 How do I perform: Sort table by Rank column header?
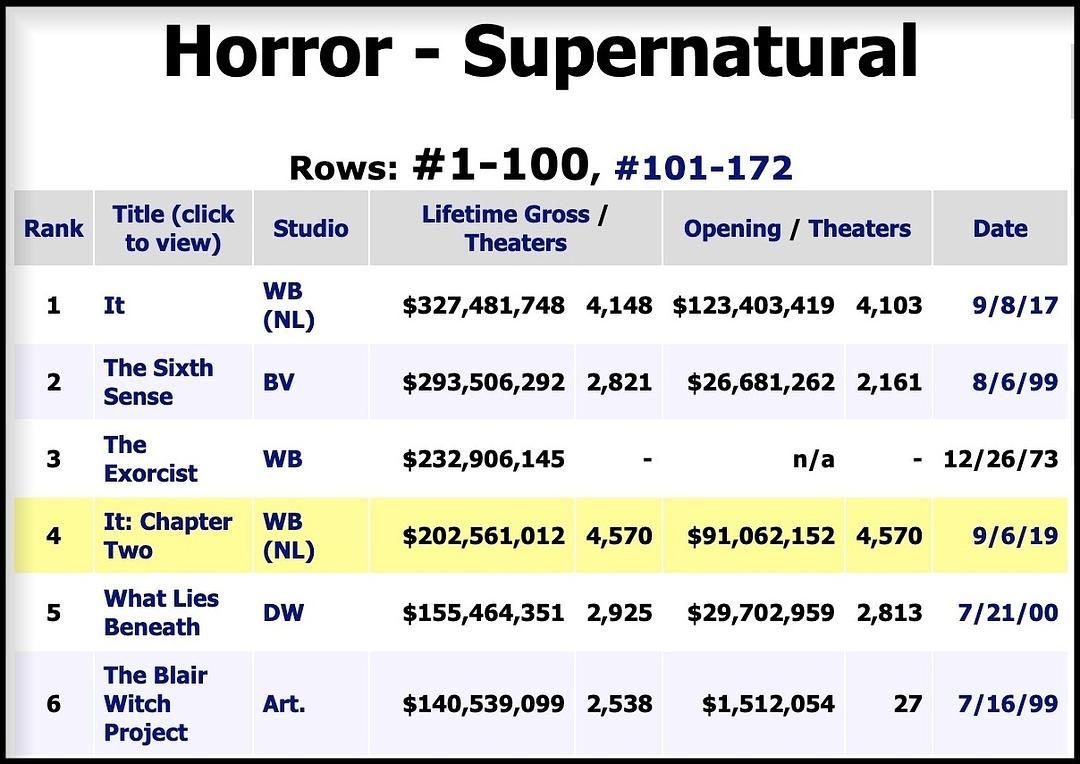tap(54, 229)
